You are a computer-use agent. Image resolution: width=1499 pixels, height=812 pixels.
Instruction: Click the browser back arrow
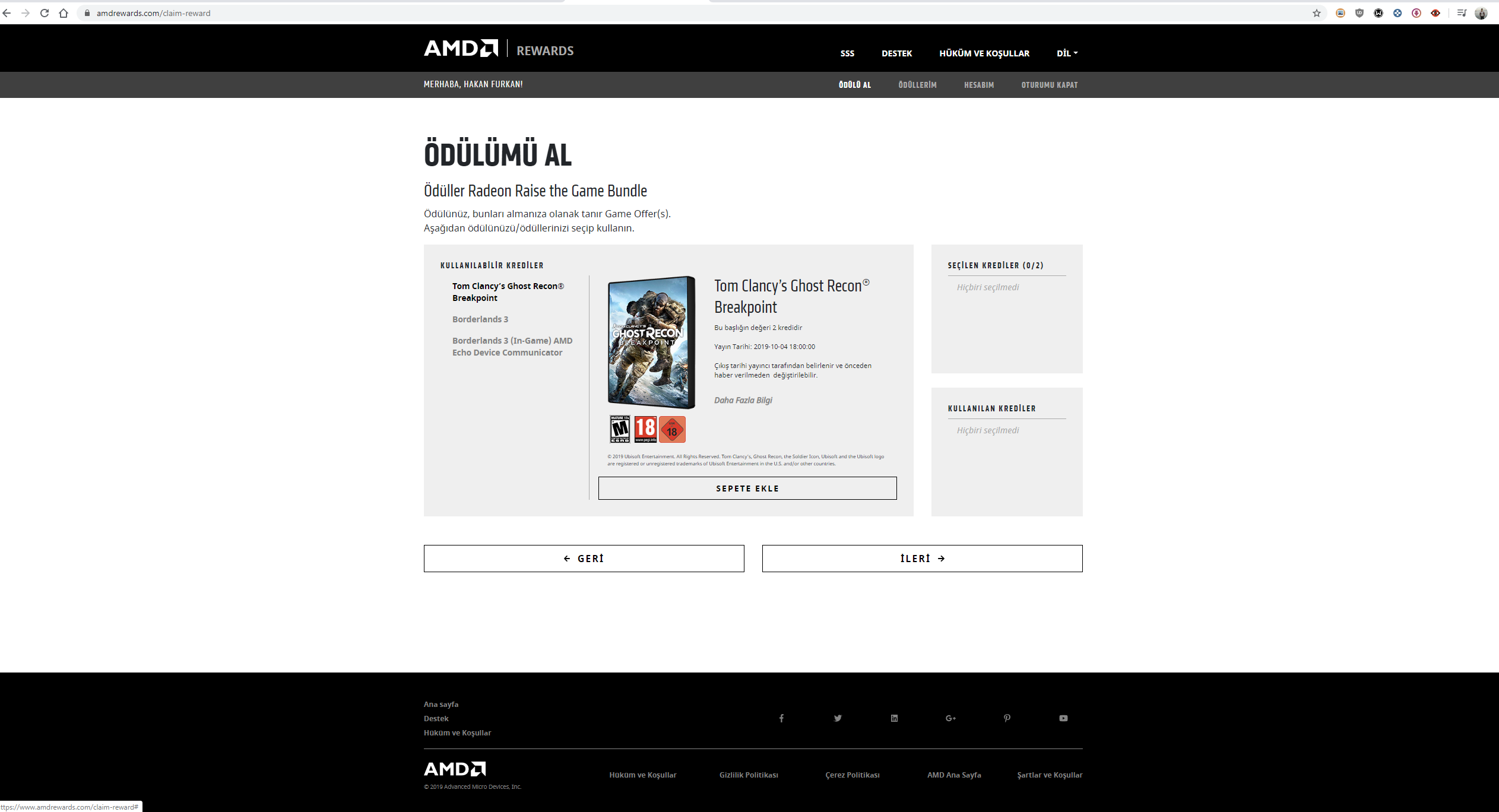point(7,13)
